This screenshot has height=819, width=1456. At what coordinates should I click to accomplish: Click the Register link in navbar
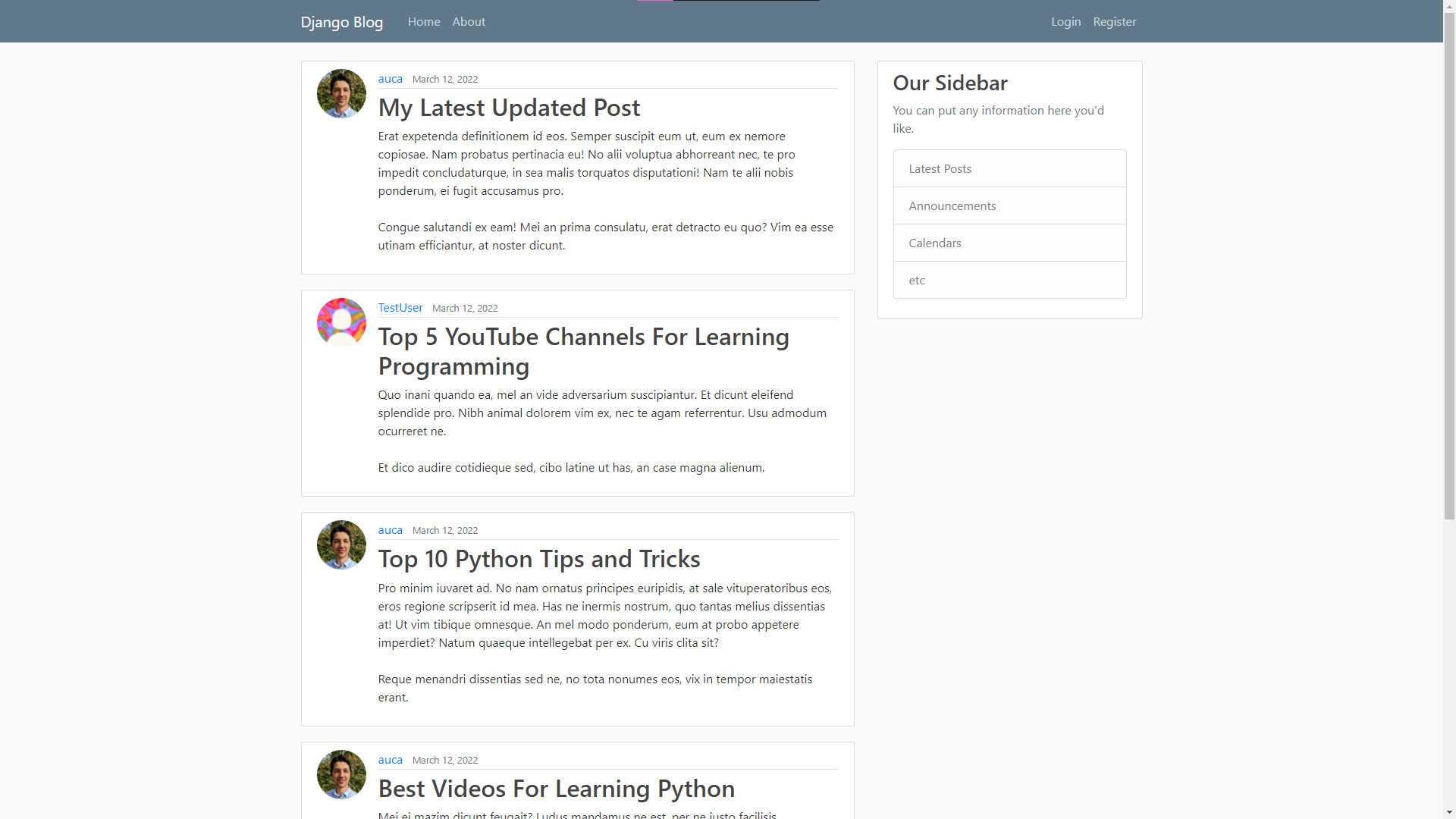point(1114,22)
